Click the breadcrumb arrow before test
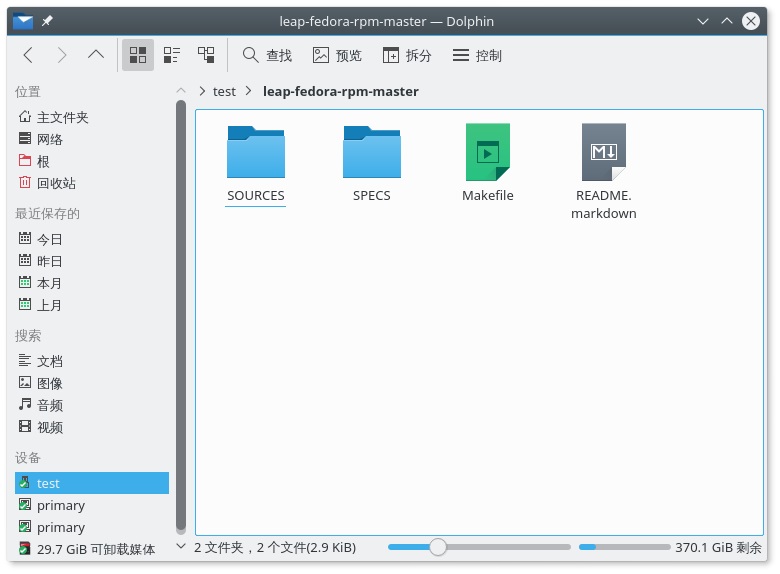 pyautogui.click(x=202, y=91)
